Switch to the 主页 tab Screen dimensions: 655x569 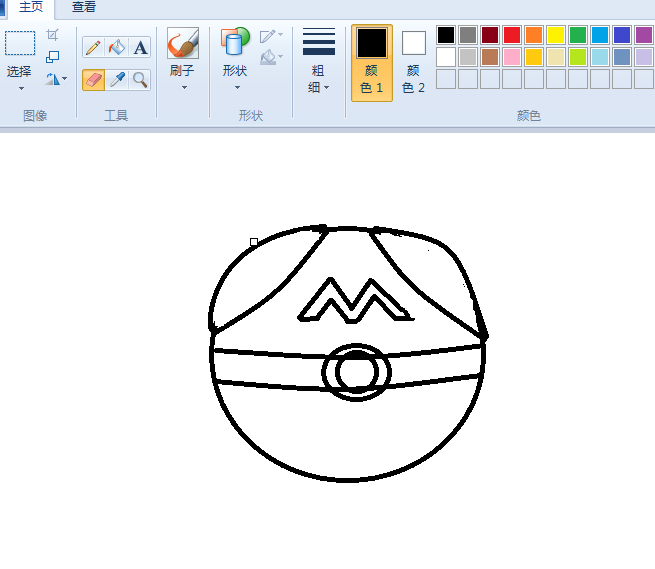[31, 7]
